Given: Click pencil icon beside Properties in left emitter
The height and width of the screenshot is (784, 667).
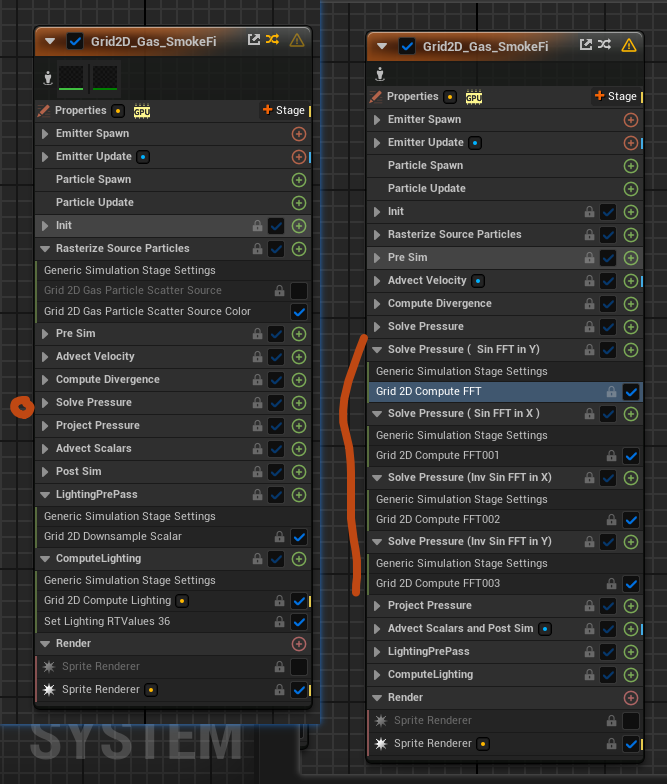Looking at the screenshot, I should (44, 110).
